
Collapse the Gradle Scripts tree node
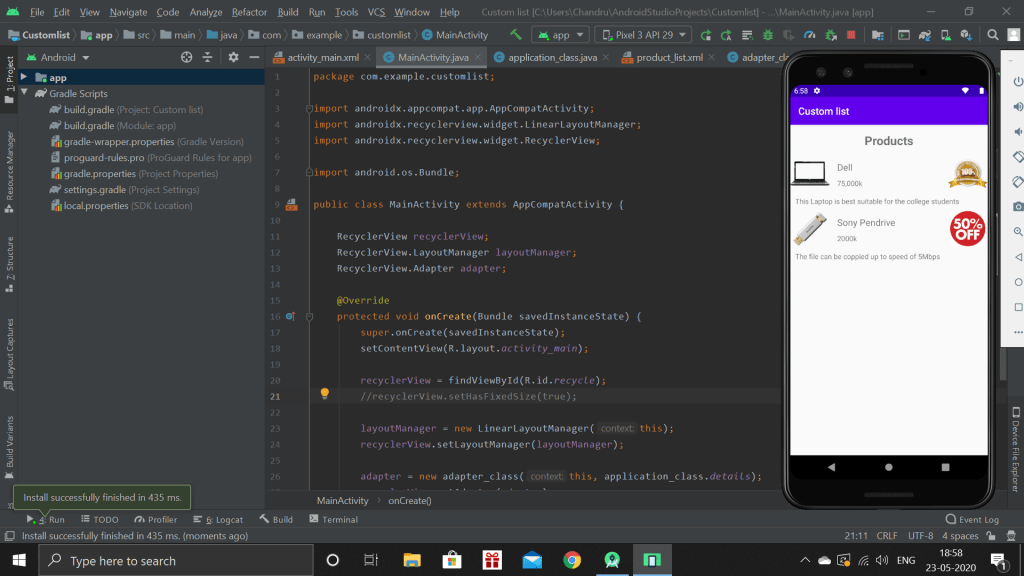tap(24, 93)
